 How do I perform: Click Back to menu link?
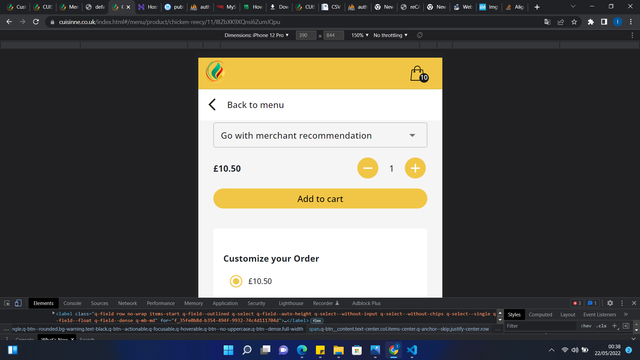pos(256,105)
